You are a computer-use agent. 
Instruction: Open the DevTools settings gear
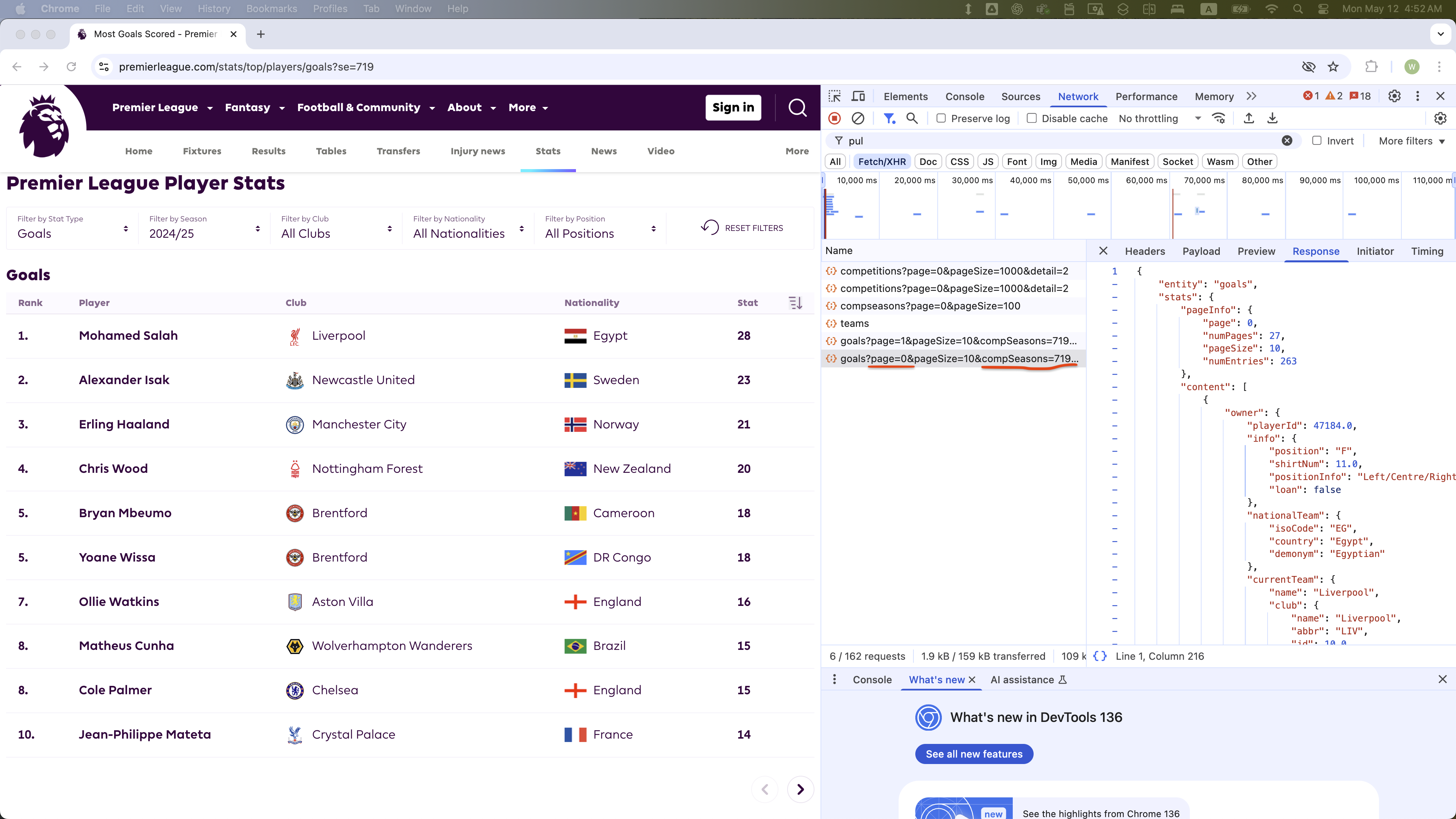1395,96
